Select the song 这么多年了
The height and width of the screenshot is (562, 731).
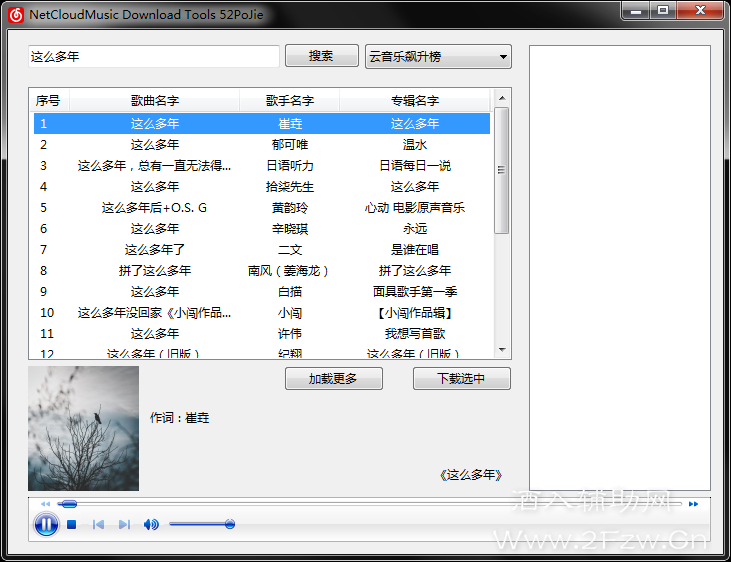click(x=154, y=250)
